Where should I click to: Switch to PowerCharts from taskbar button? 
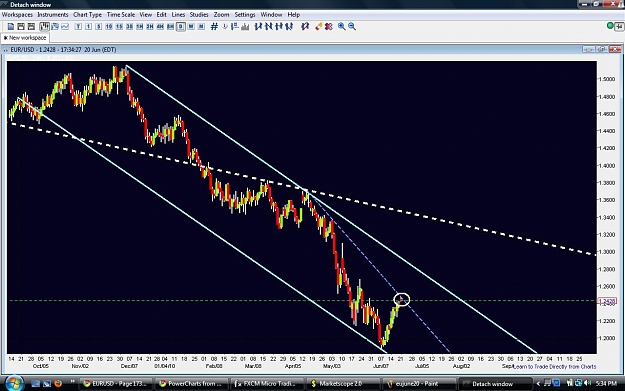tap(191, 384)
